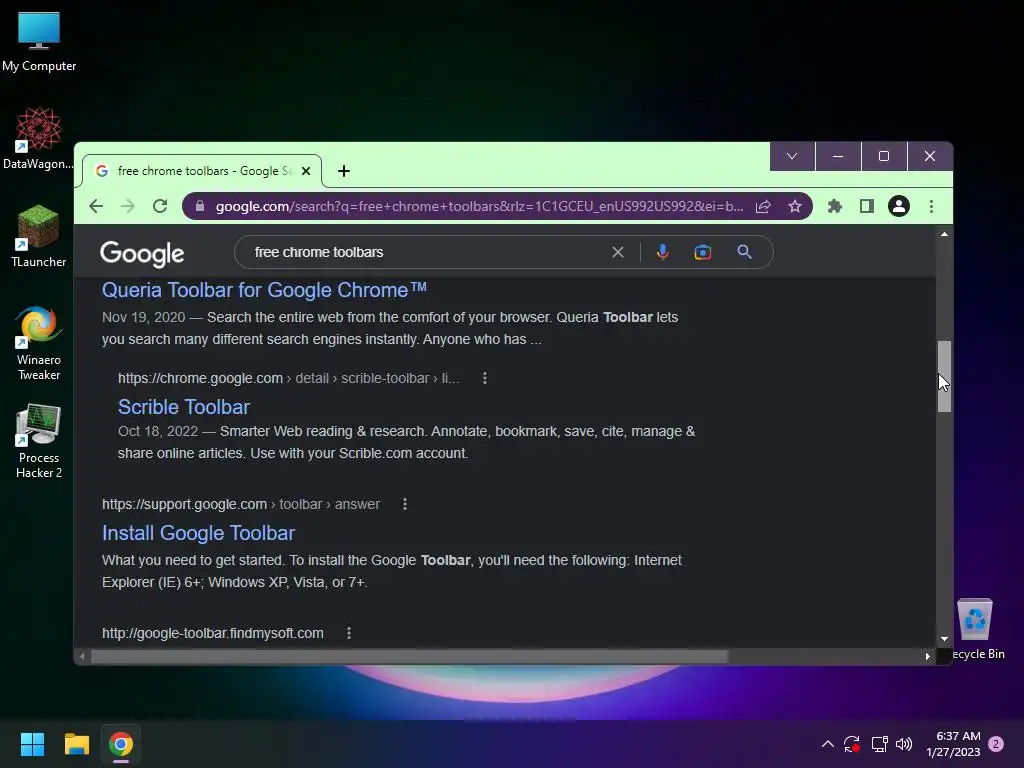Open options for findmysoft.com result
The width and height of the screenshot is (1024, 768).
tap(349, 633)
